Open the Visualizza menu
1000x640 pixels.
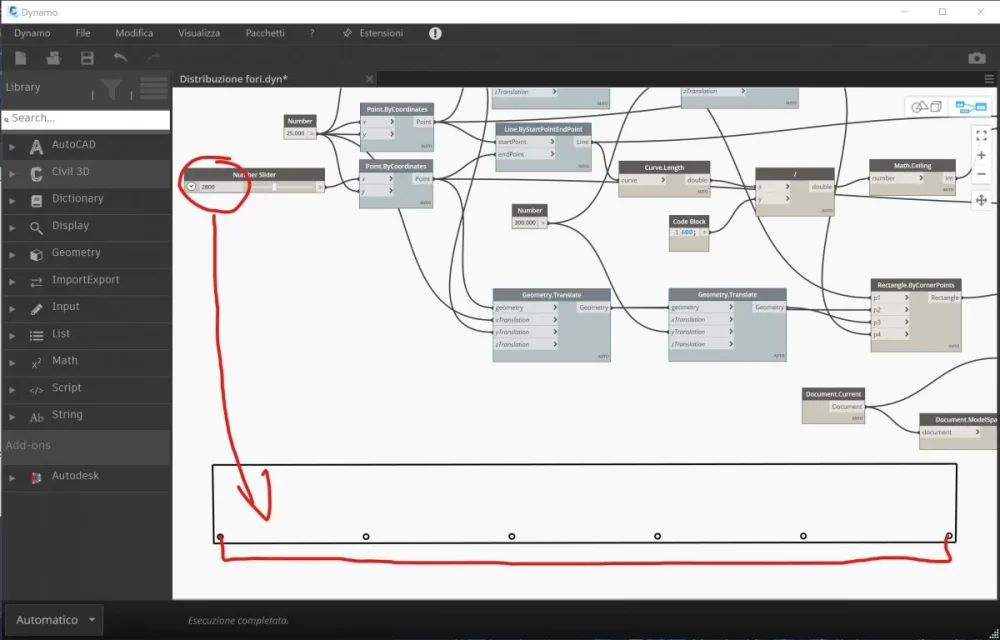click(199, 33)
